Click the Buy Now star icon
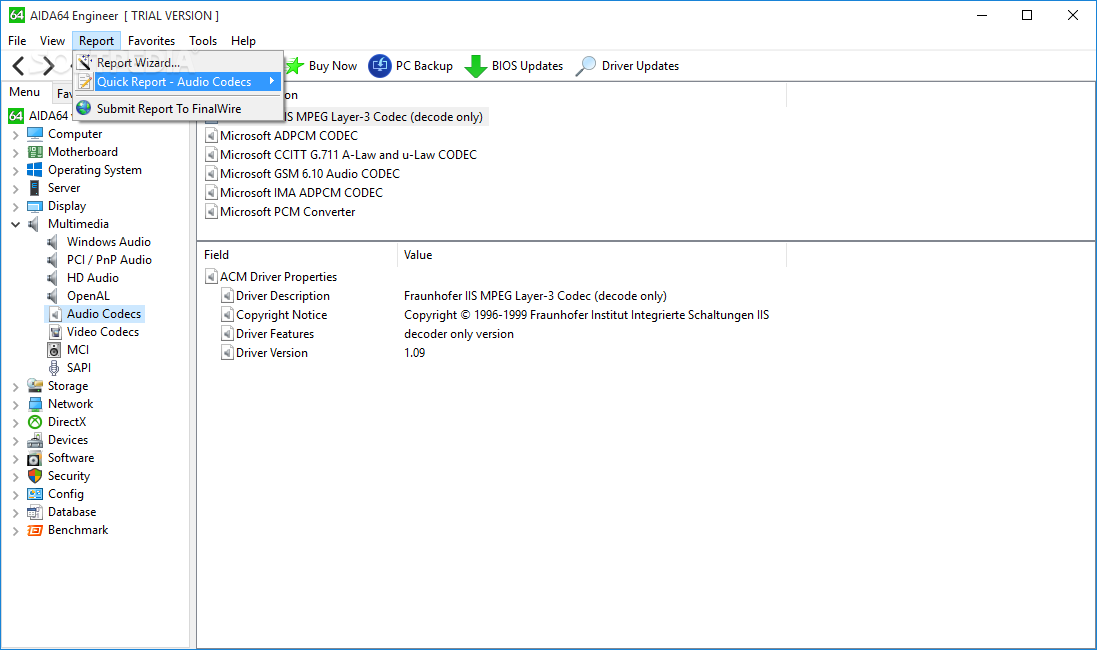Viewport: 1097px width, 650px height. click(295, 66)
